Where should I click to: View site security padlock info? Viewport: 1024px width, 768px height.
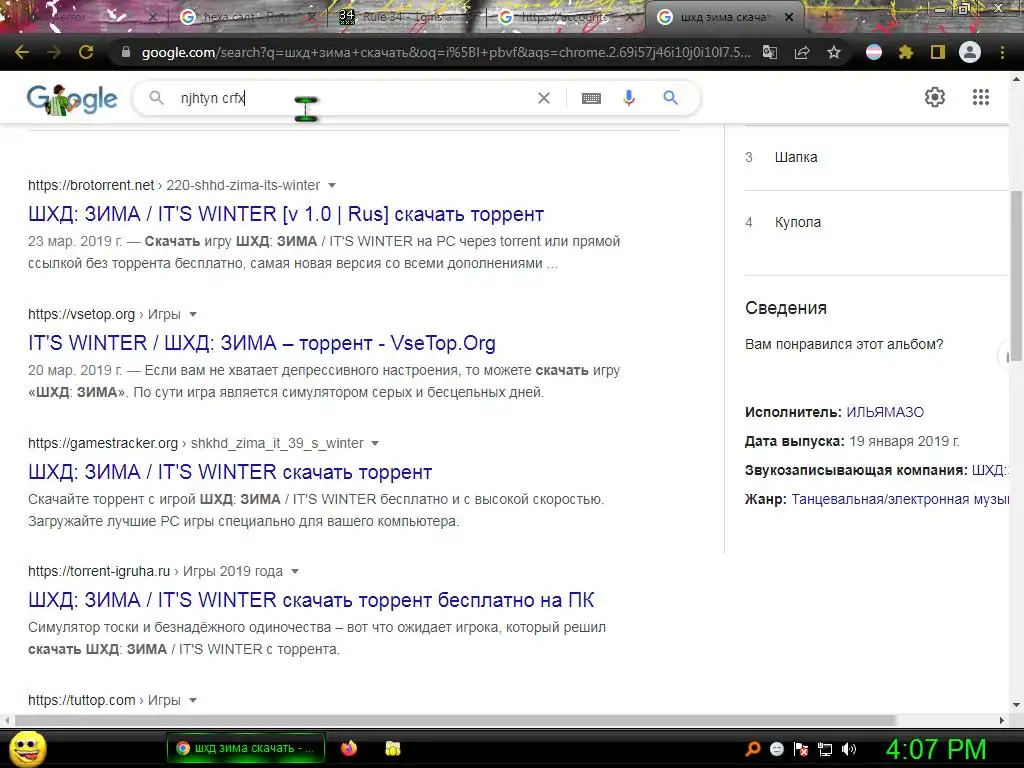[x=126, y=52]
